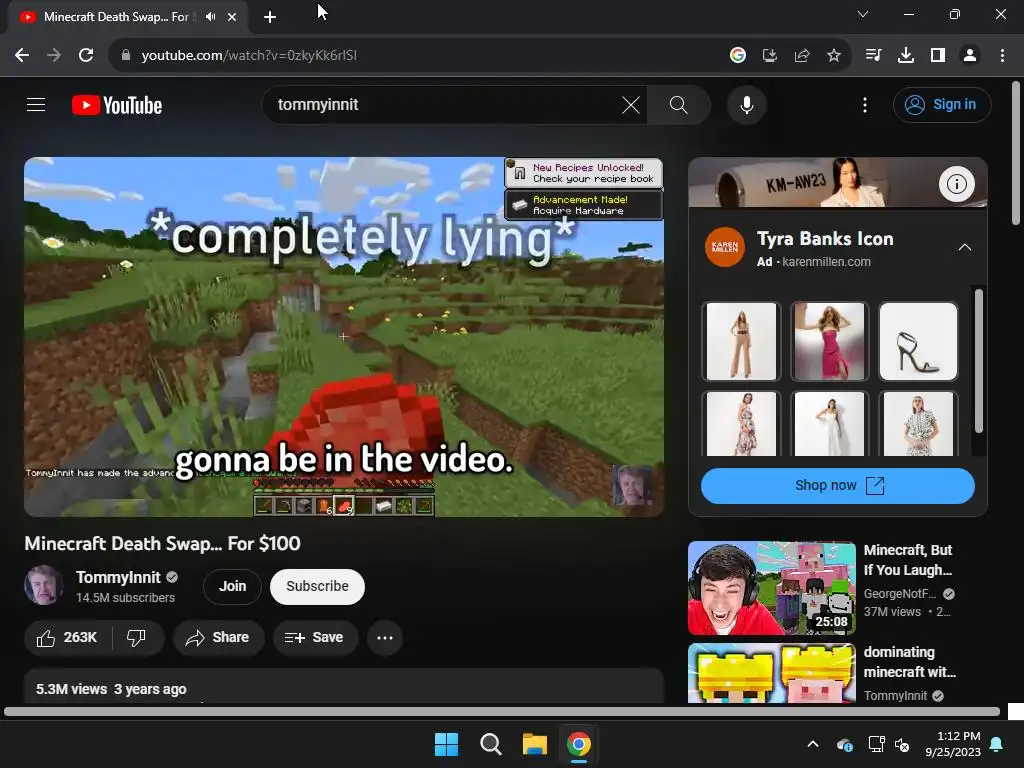Click Shop now in the ad
The image size is (1024, 768).
click(x=837, y=486)
